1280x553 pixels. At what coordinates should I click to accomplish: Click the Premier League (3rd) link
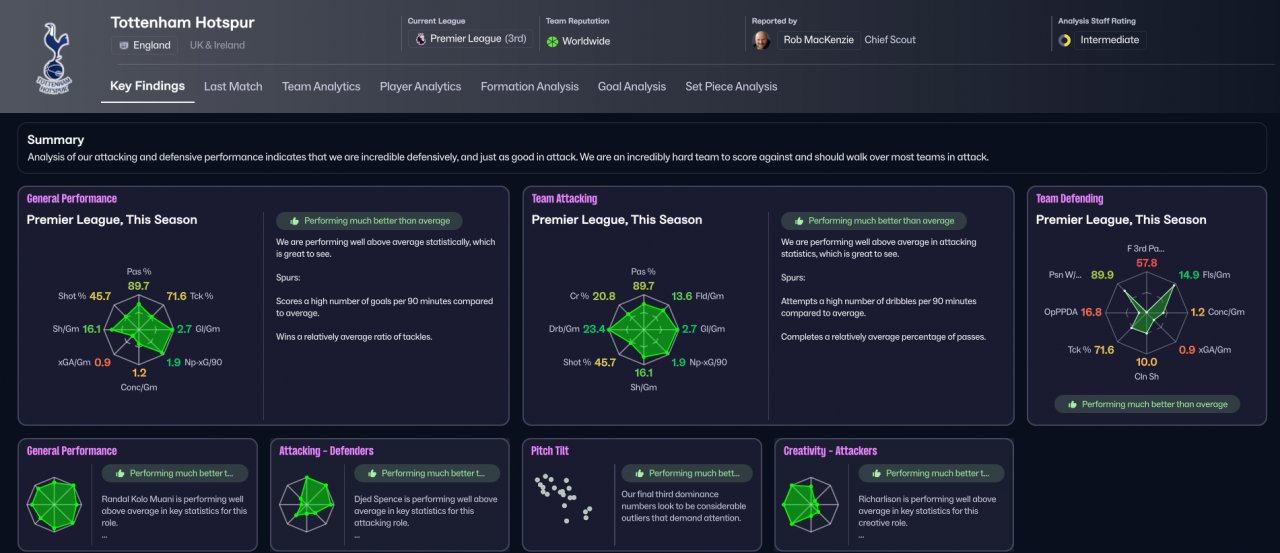478,39
